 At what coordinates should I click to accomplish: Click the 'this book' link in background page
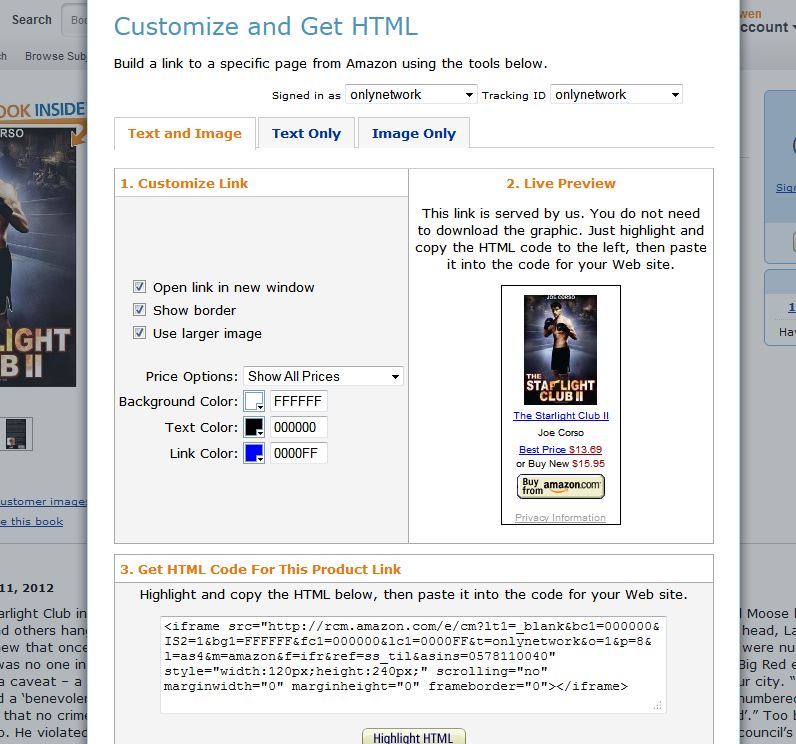click(31, 521)
